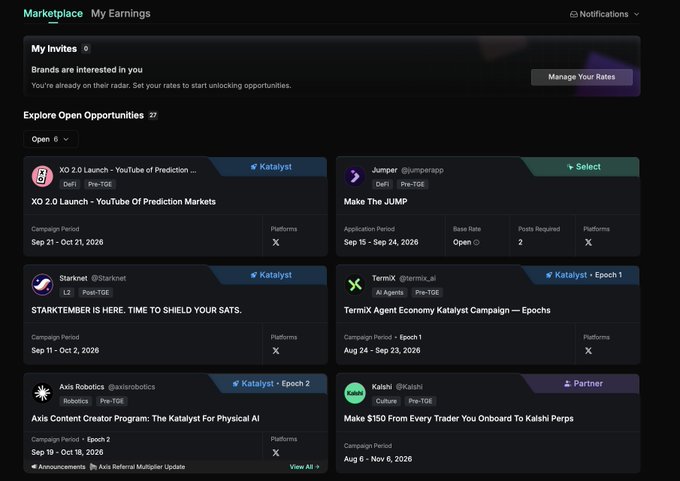This screenshot has width=680, height=481.
Task: Expand the Notifications dropdown
Action: [x=604, y=14]
